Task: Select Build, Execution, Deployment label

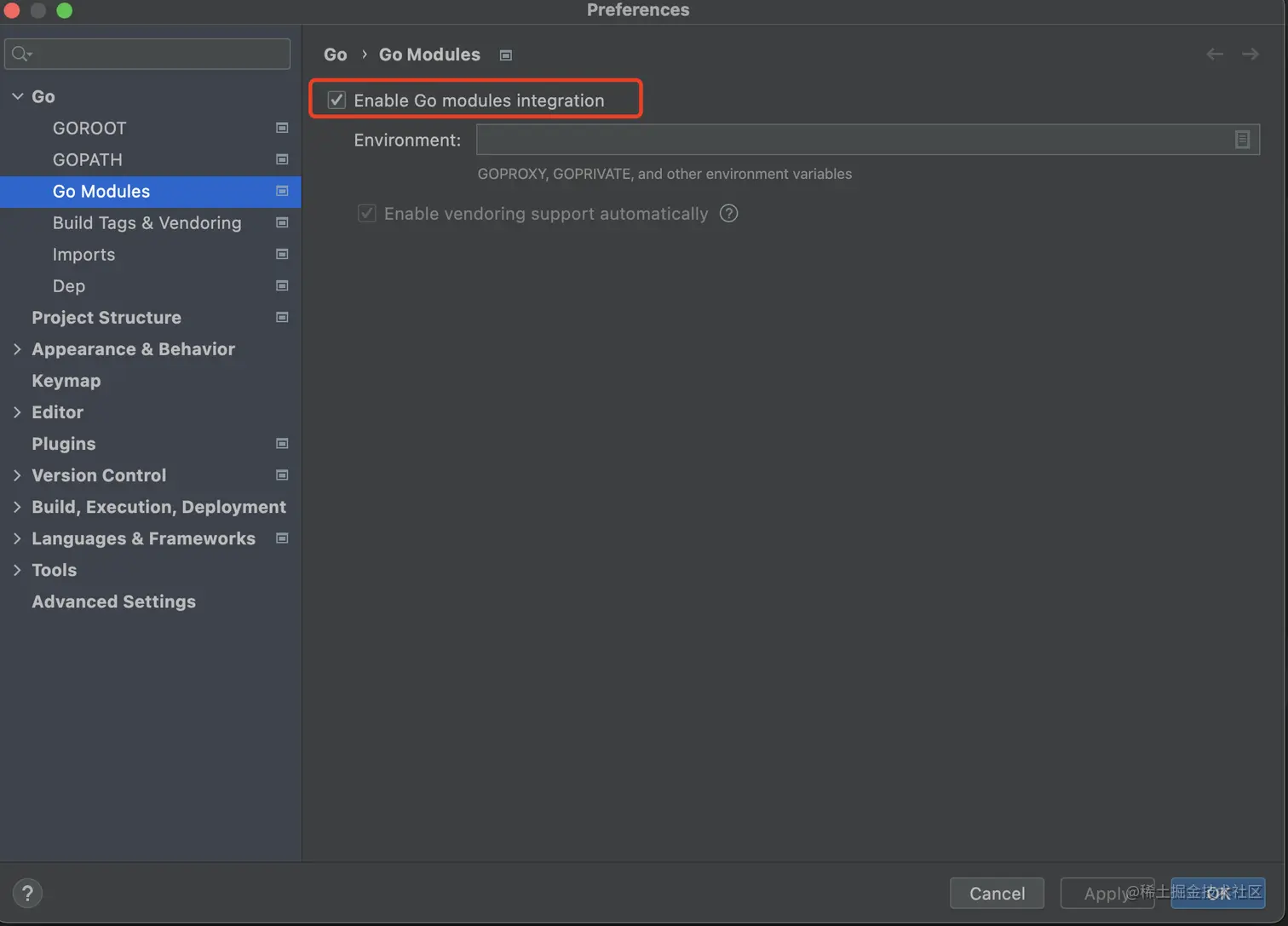Action: click(x=158, y=507)
